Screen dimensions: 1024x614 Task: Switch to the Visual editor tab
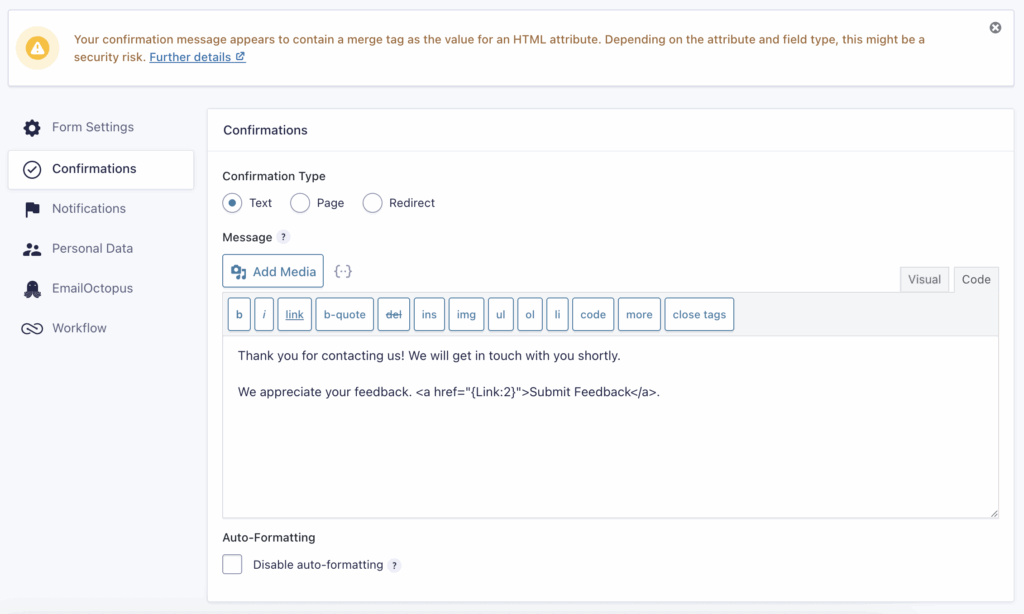[x=924, y=280]
